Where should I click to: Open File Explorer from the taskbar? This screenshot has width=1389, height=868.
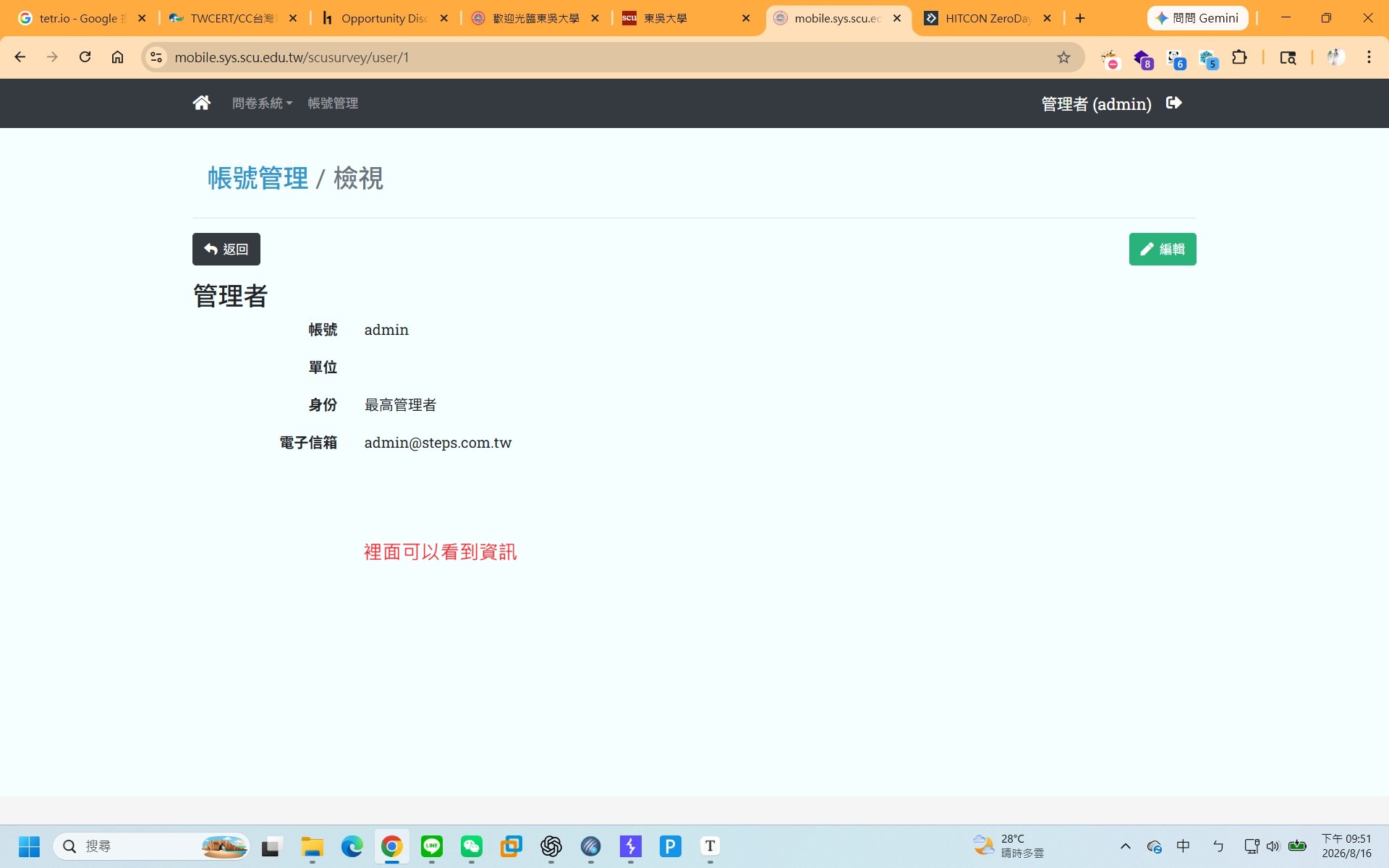coord(313,846)
